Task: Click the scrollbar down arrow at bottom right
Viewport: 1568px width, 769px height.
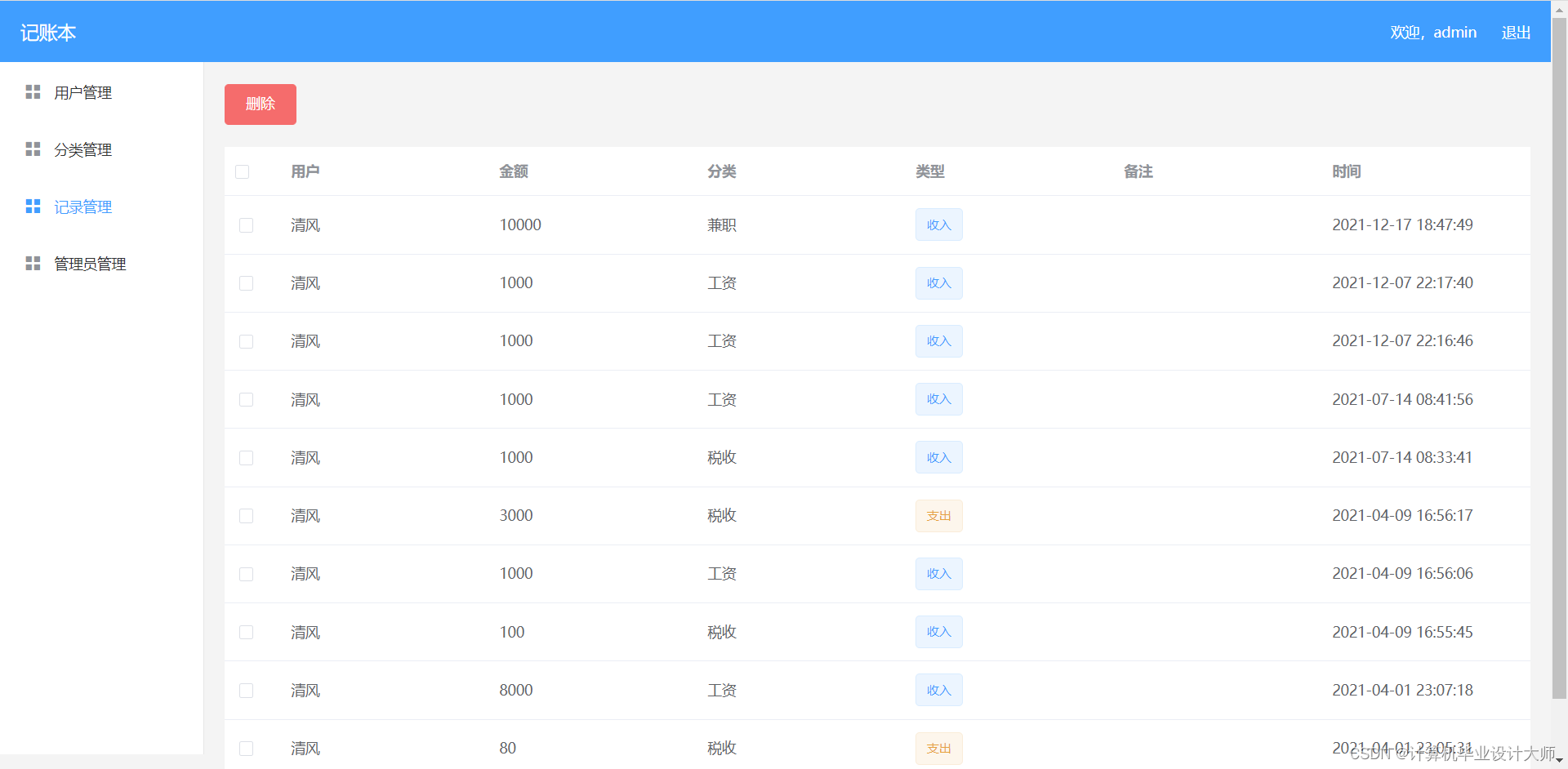Action: 1559,761
